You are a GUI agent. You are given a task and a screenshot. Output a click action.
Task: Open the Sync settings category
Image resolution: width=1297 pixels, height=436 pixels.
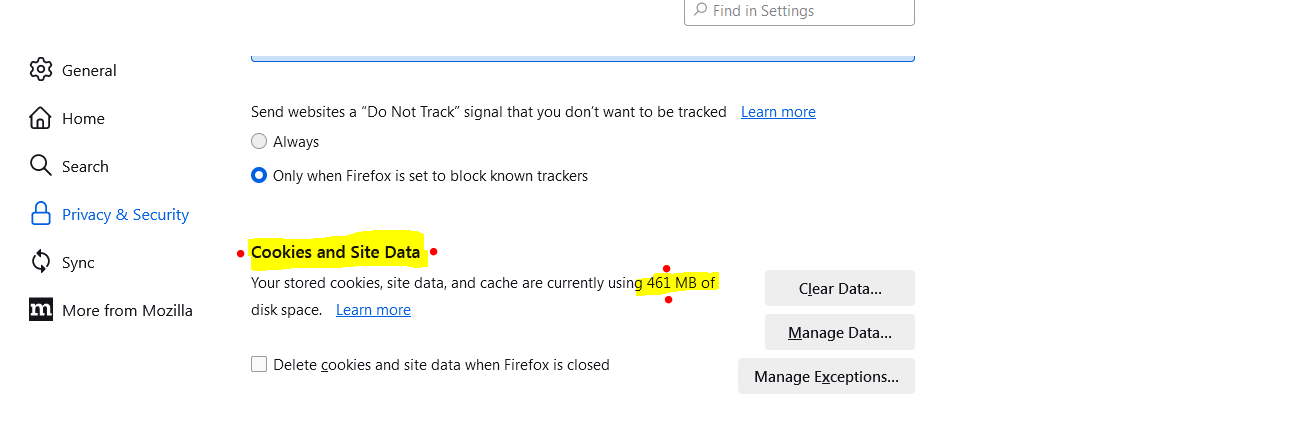(78, 262)
